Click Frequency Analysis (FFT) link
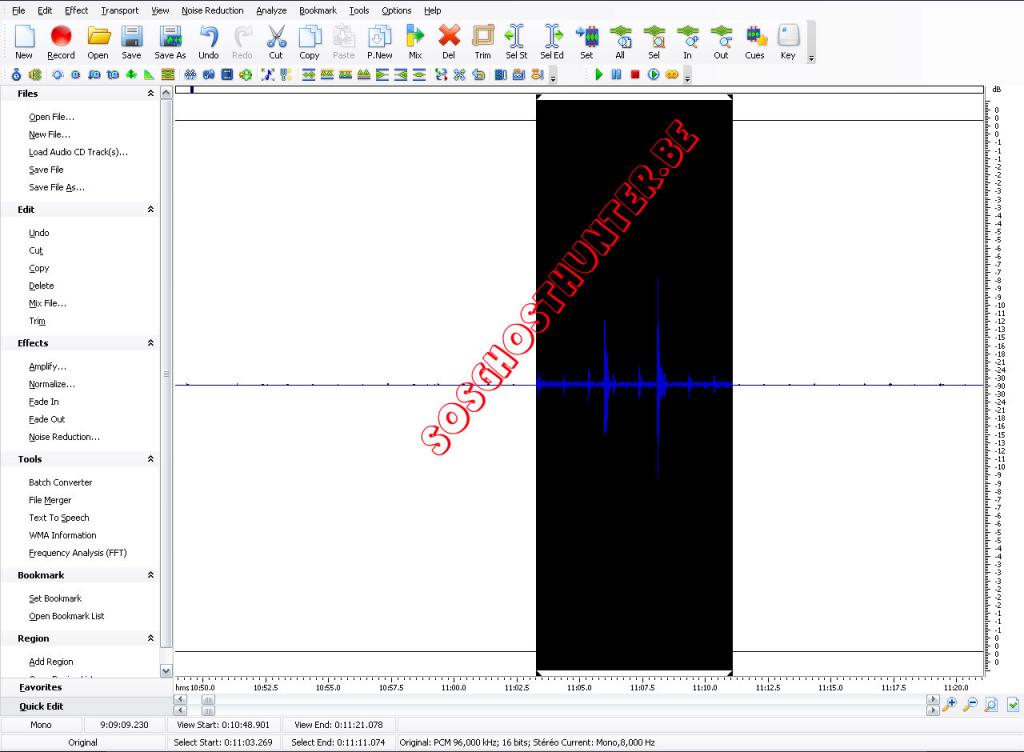 click(x=78, y=553)
